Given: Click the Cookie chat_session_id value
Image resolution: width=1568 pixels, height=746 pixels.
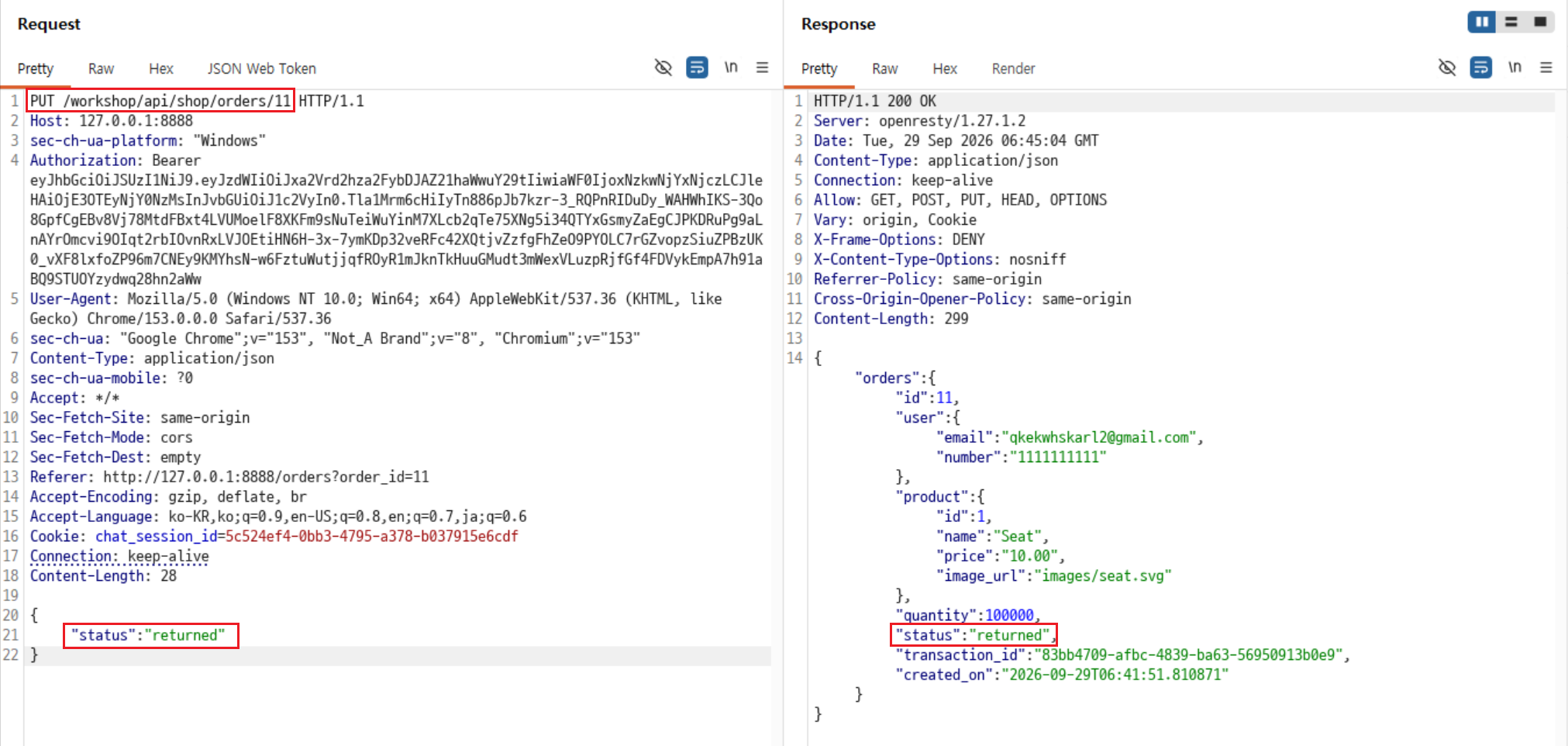Looking at the screenshot, I should tap(371, 537).
